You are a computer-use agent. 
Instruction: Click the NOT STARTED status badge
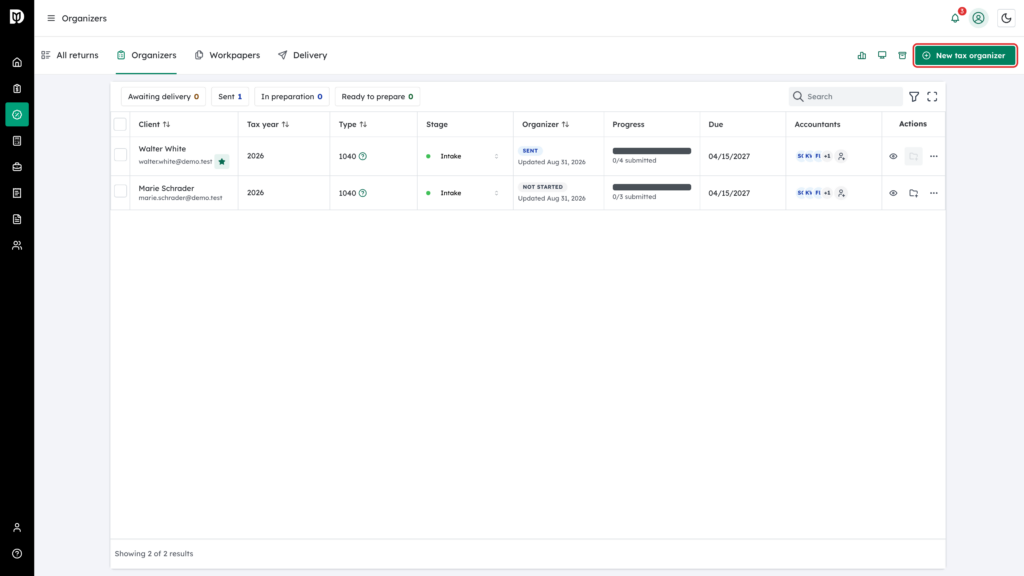click(543, 187)
